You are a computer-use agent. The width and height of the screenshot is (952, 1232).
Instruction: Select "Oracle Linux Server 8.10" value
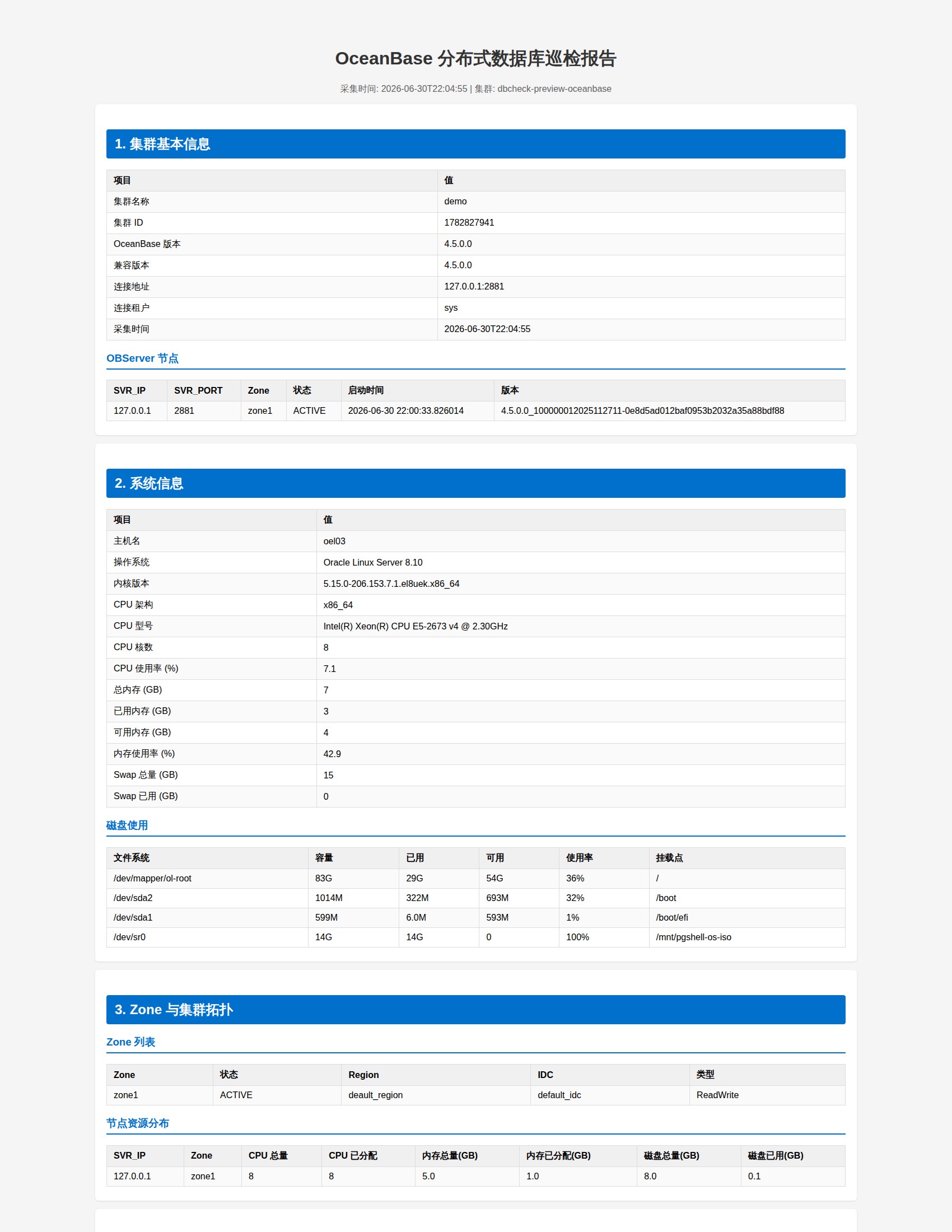373,562
